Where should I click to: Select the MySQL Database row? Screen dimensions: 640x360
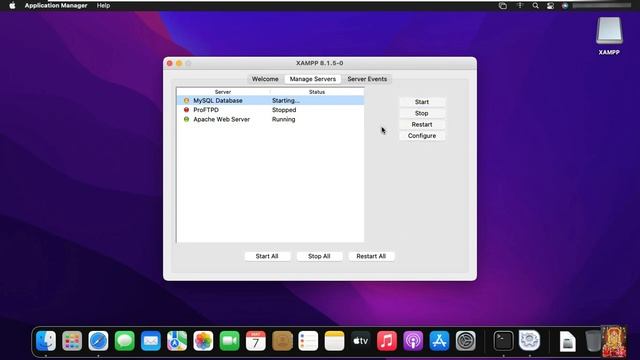[x=270, y=100]
